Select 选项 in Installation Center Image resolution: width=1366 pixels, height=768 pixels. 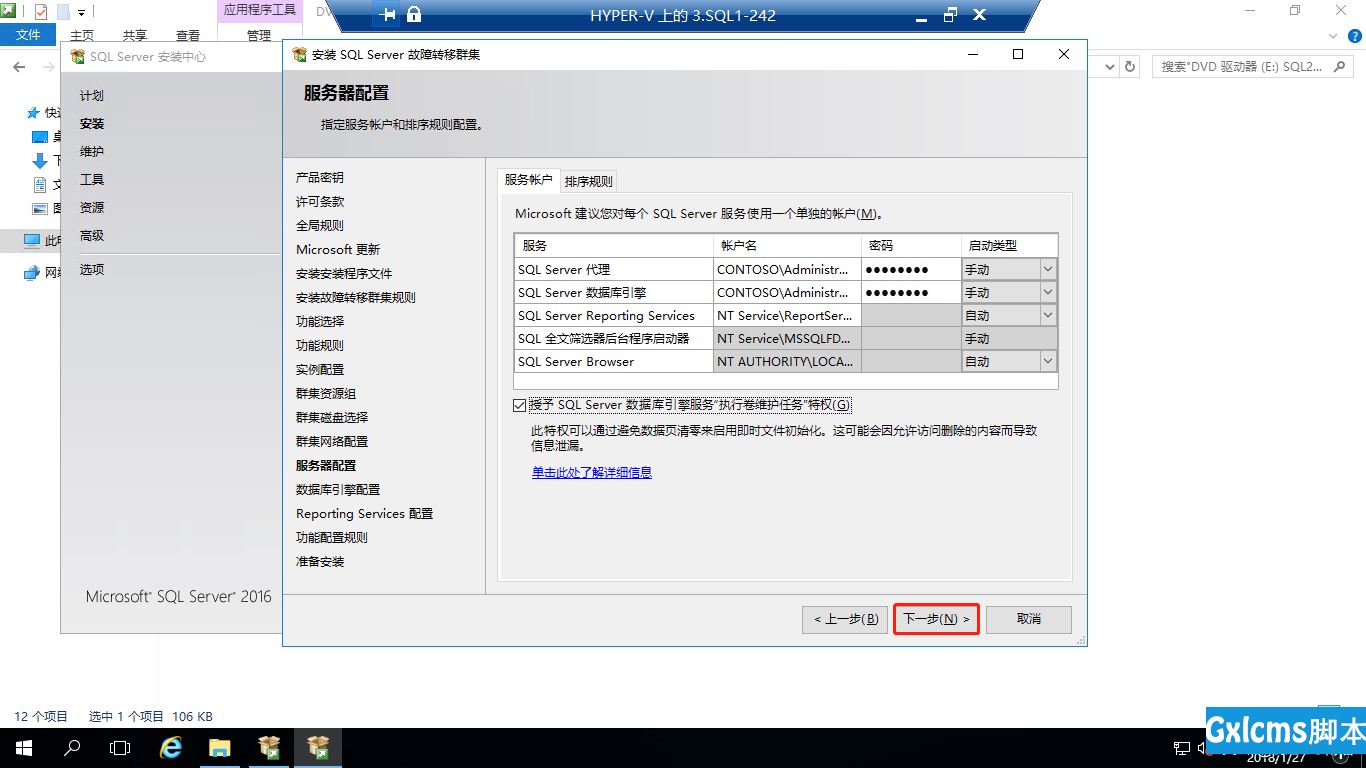click(92, 270)
